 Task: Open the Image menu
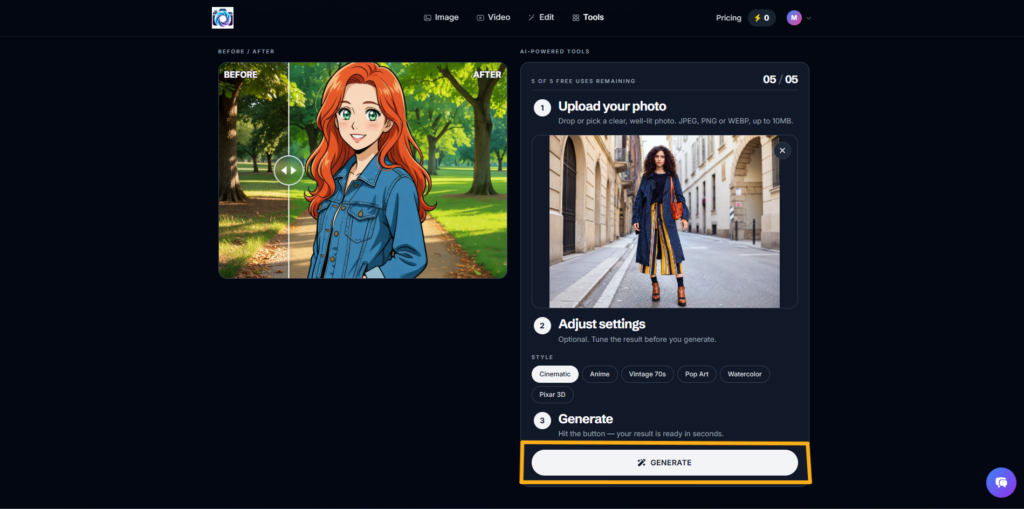441,18
